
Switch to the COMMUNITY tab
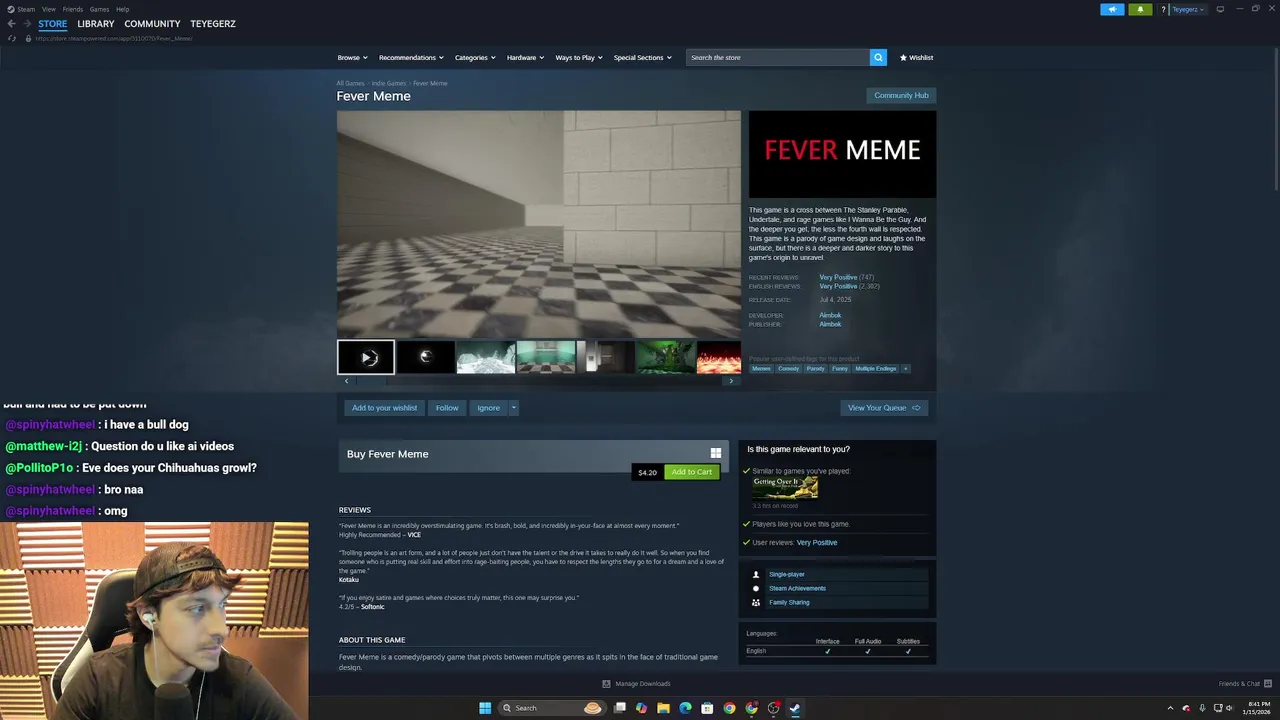pos(152,24)
